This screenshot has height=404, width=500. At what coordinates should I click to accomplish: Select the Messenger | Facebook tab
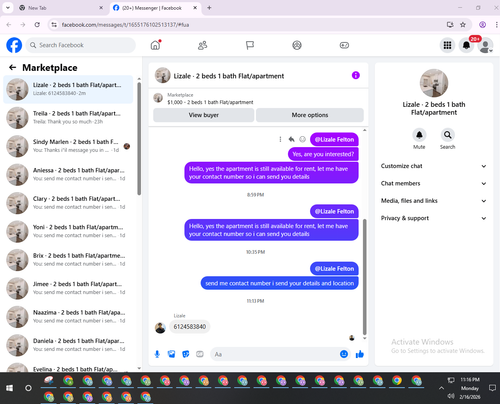pyautogui.click(x=155, y=8)
